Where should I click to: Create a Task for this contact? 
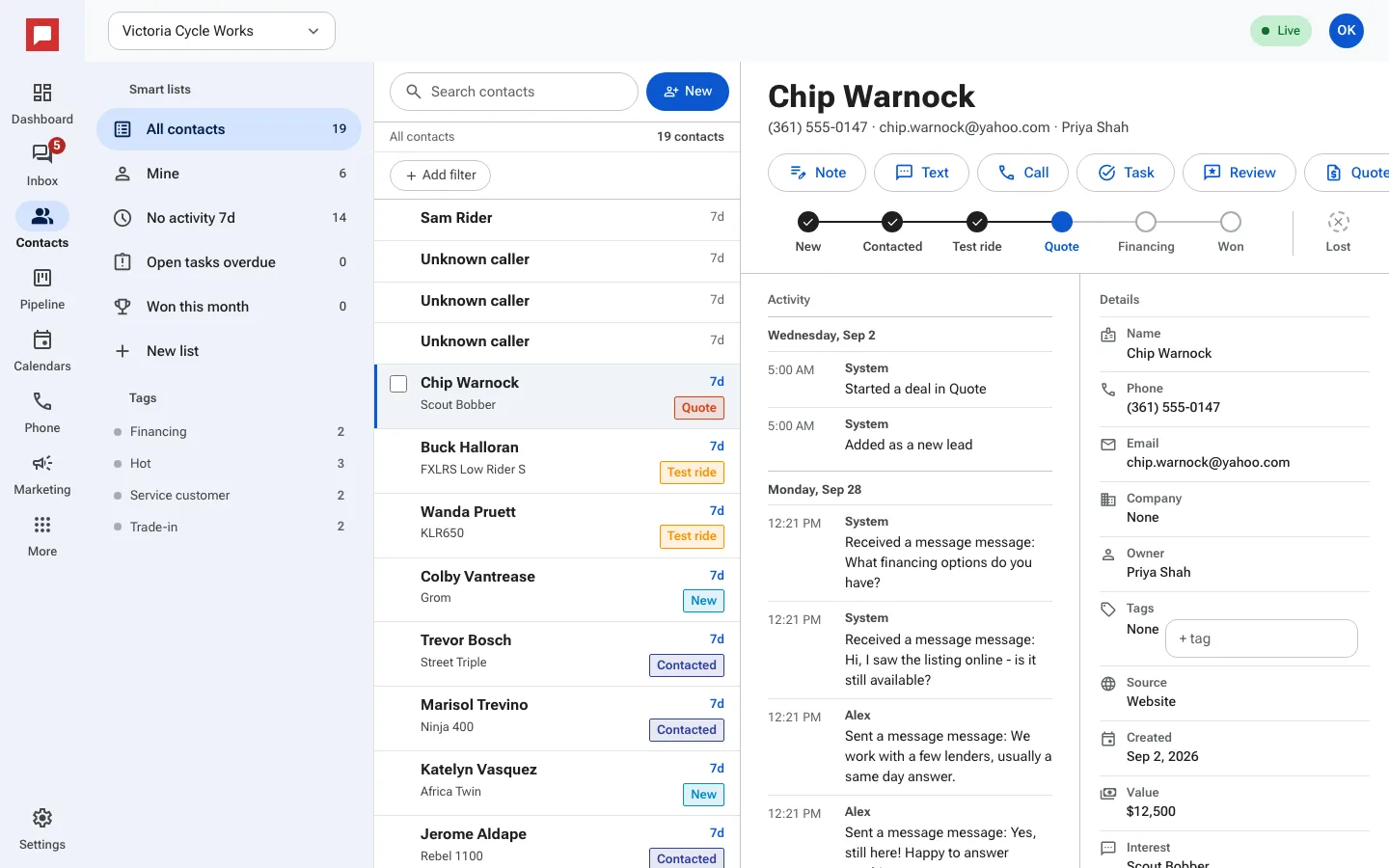(x=1126, y=173)
